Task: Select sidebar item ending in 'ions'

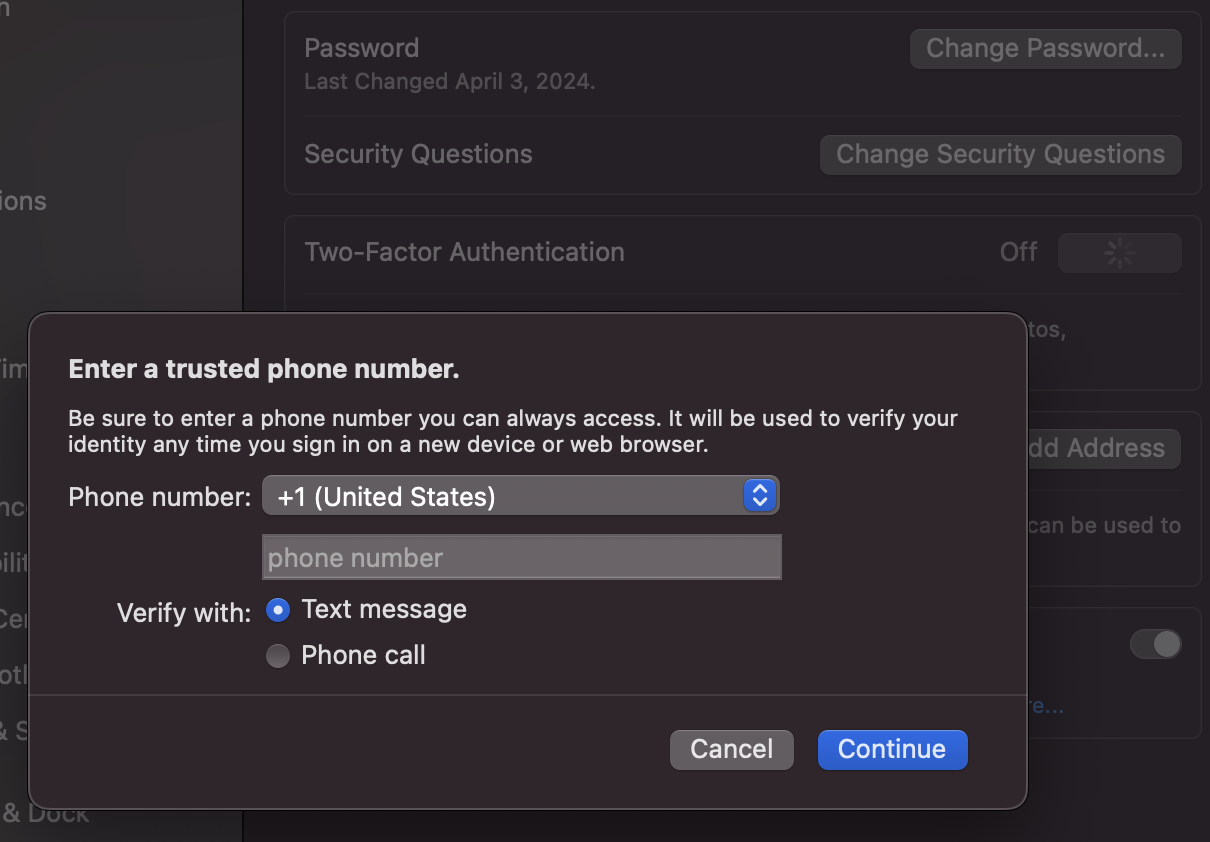Action: point(23,201)
